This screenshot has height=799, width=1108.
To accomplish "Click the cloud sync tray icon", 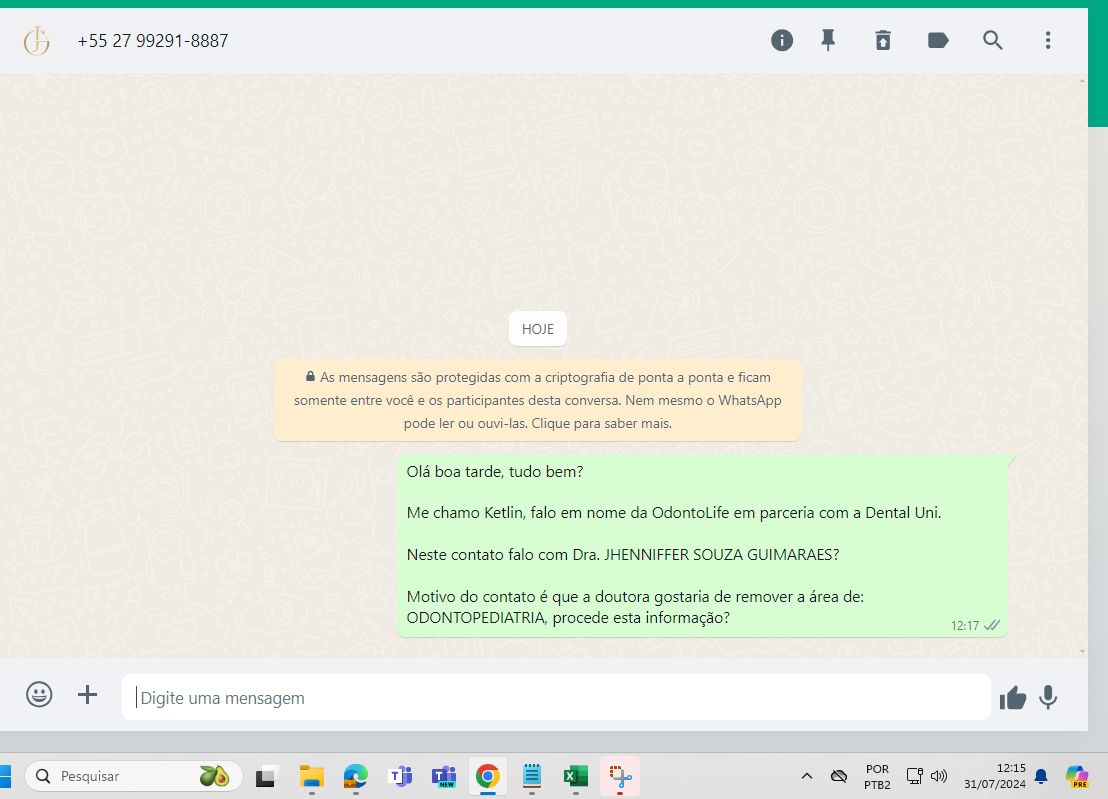I will pyautogui.click(x=839, y=776).
